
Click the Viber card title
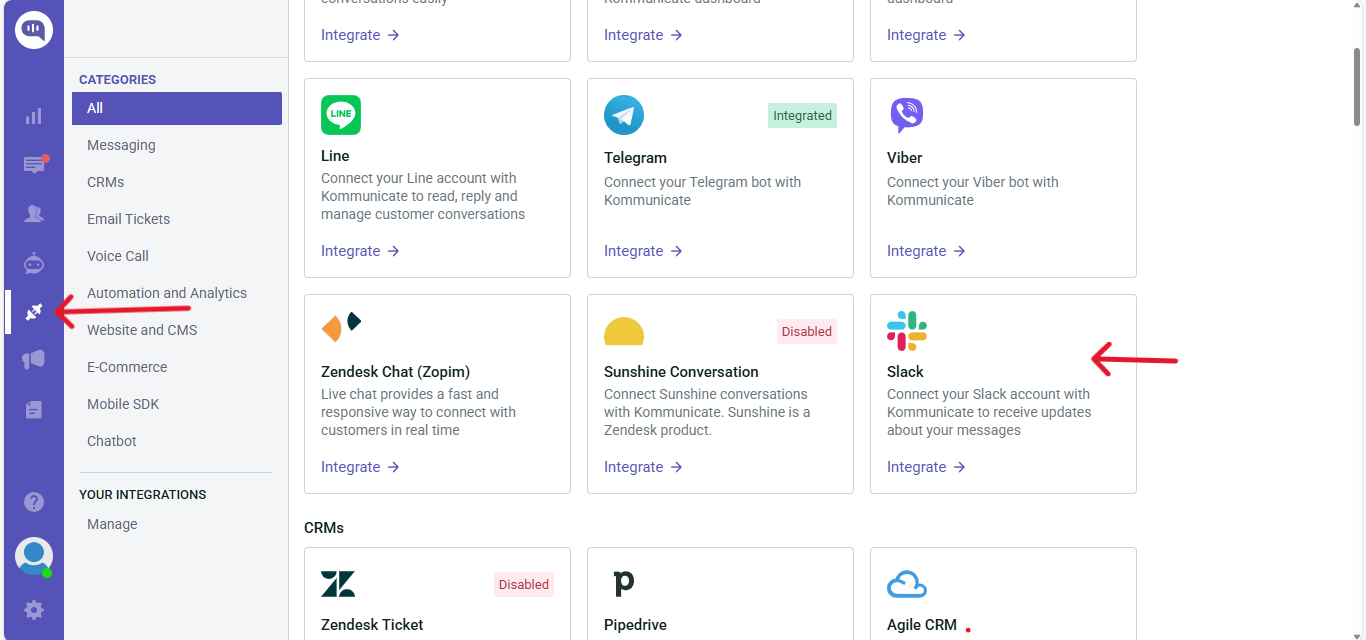[x=904, y=157]
